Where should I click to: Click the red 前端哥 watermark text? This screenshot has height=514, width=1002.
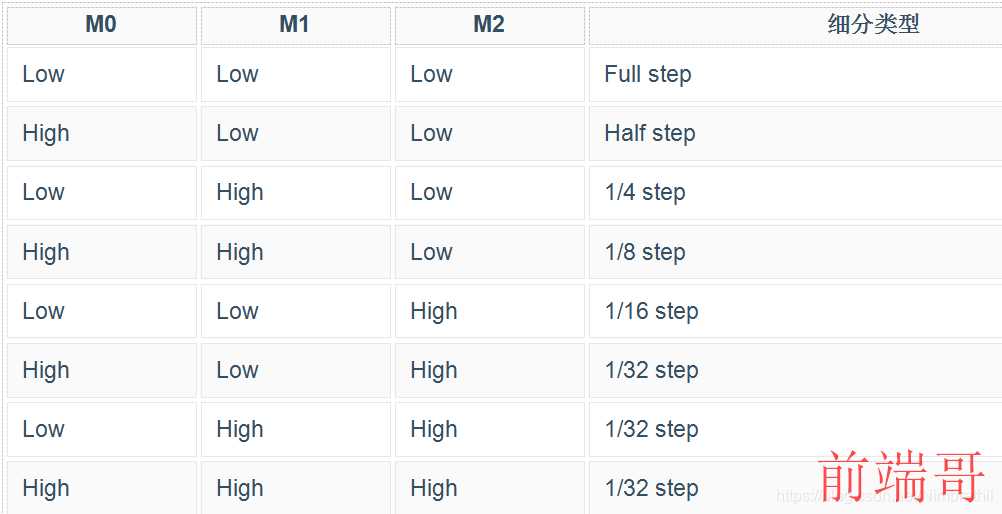pyautogui.click(x=902, y=476)
